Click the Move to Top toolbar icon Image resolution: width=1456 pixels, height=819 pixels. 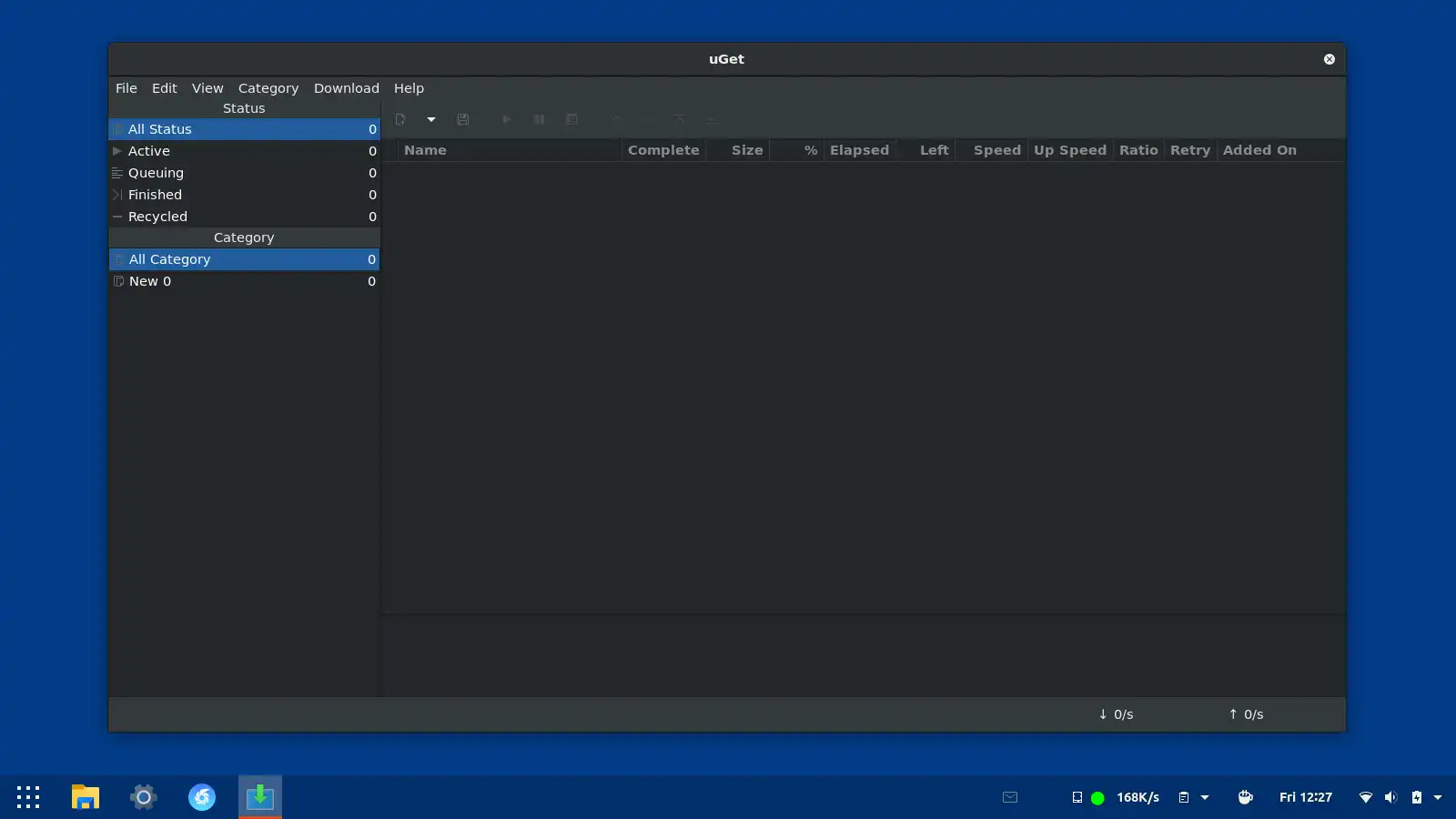tap(679, 119)
